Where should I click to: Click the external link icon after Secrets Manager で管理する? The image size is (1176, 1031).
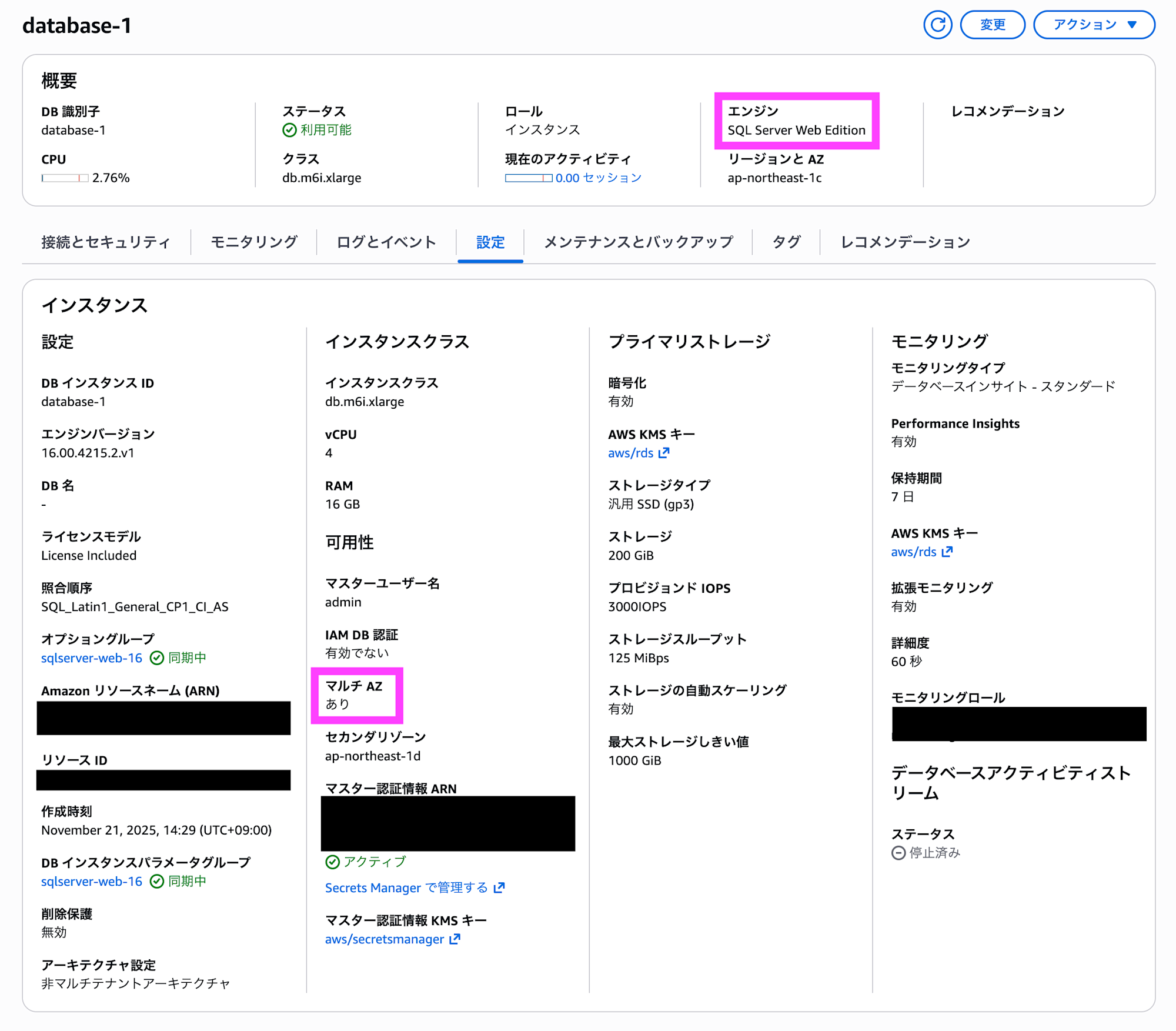[499, 887]
